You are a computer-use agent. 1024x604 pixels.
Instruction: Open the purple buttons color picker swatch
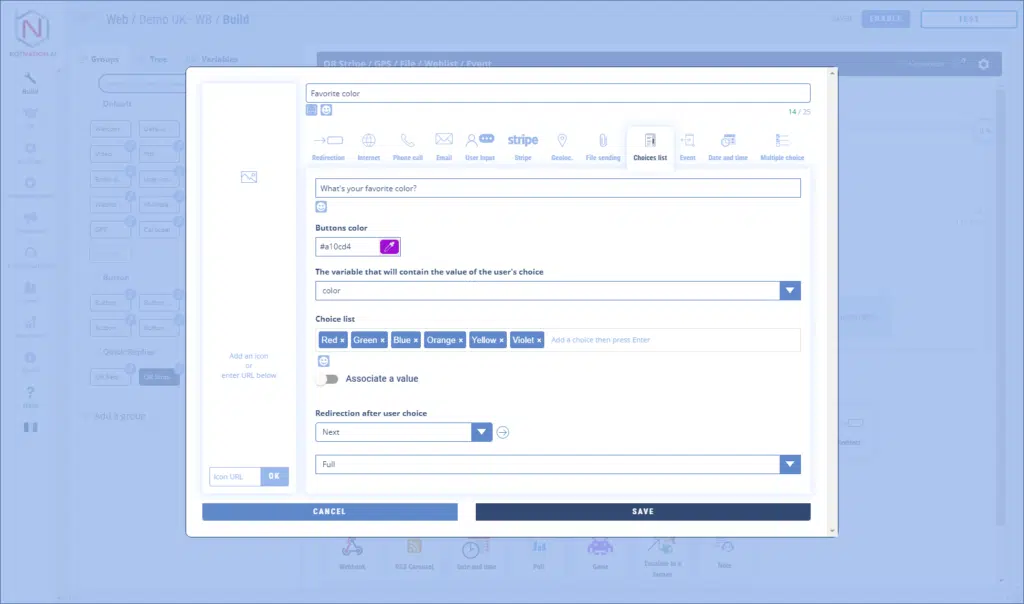pyautogui.click(x=389, y=247)
